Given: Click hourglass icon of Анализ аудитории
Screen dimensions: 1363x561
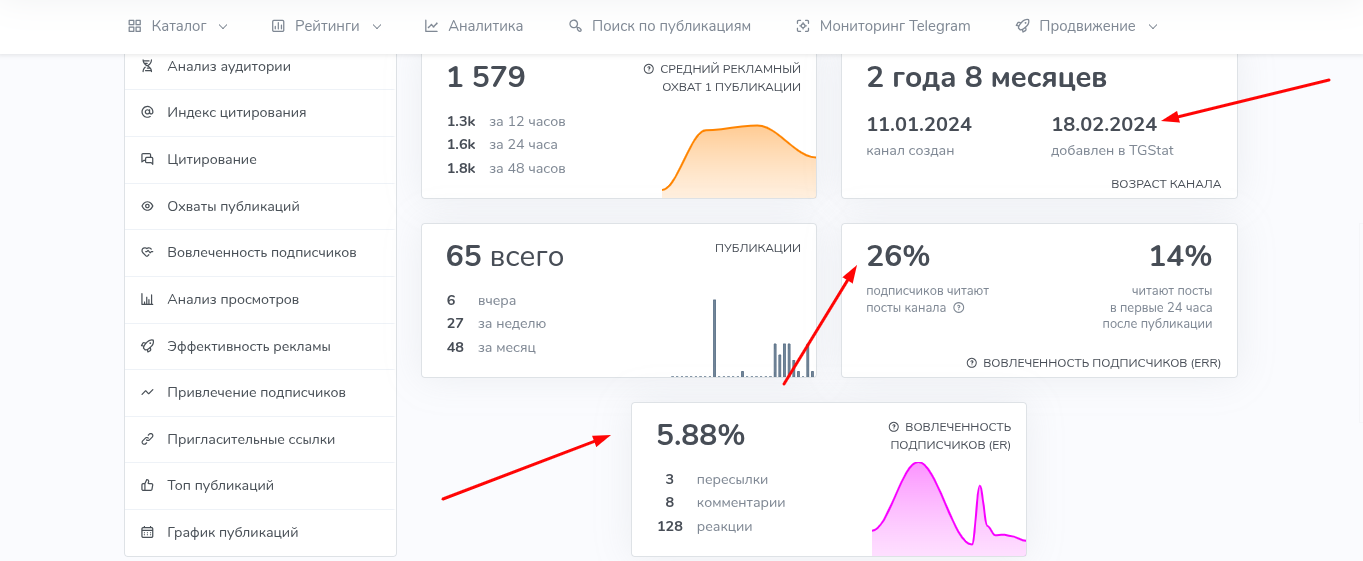Looking at the screenshot, I should point(147,67).
